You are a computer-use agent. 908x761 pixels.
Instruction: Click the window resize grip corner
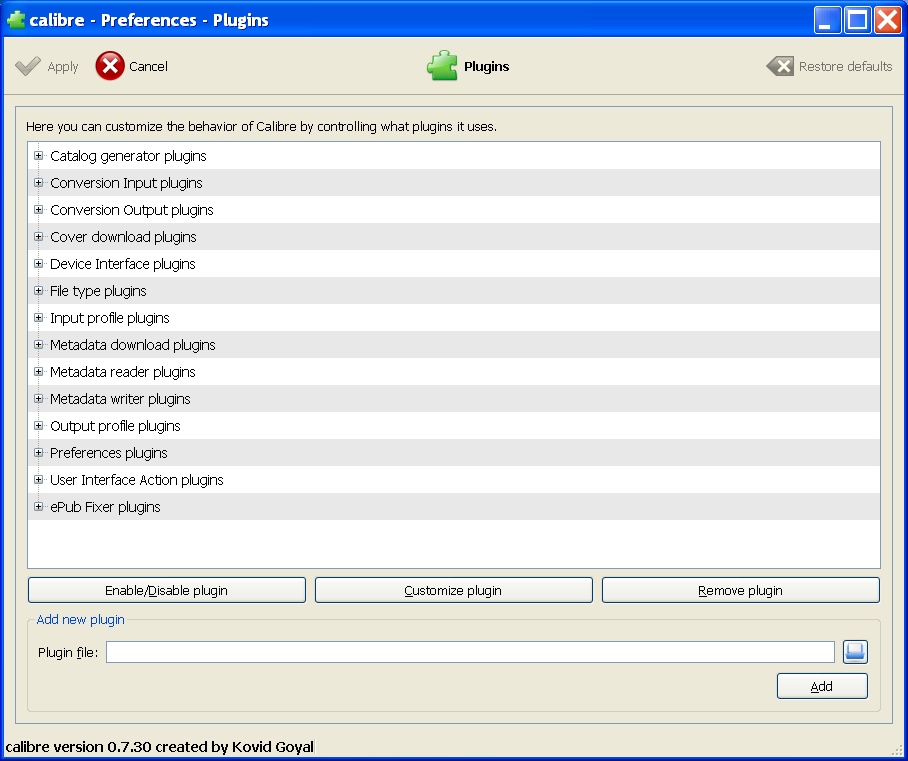(898, 751)
